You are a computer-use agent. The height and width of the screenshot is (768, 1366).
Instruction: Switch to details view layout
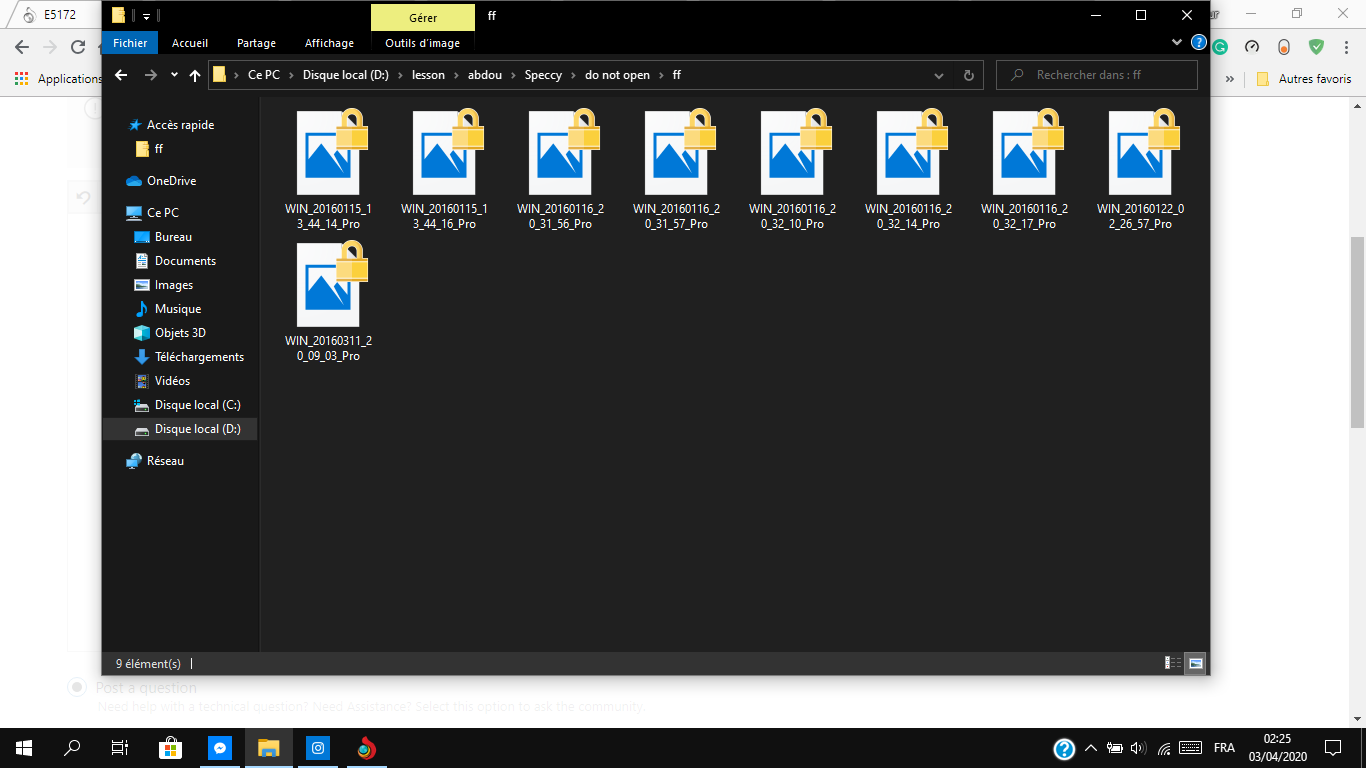(x=1172, y=663)
